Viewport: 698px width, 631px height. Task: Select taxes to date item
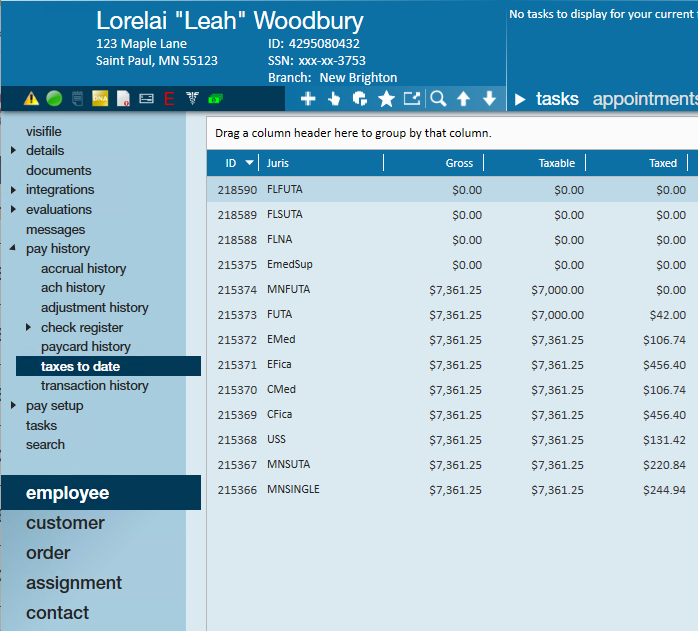pos(108,366)
